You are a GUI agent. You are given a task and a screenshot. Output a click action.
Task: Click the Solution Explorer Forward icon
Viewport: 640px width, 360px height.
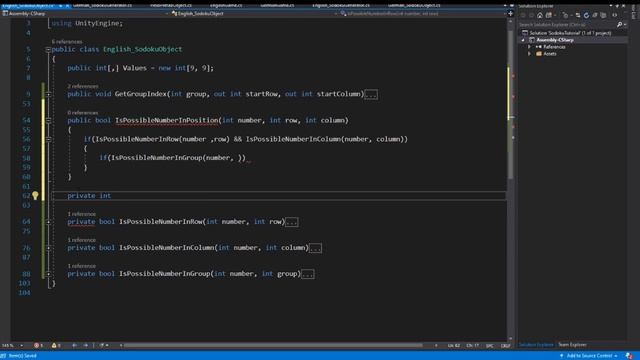pos(531,15)
